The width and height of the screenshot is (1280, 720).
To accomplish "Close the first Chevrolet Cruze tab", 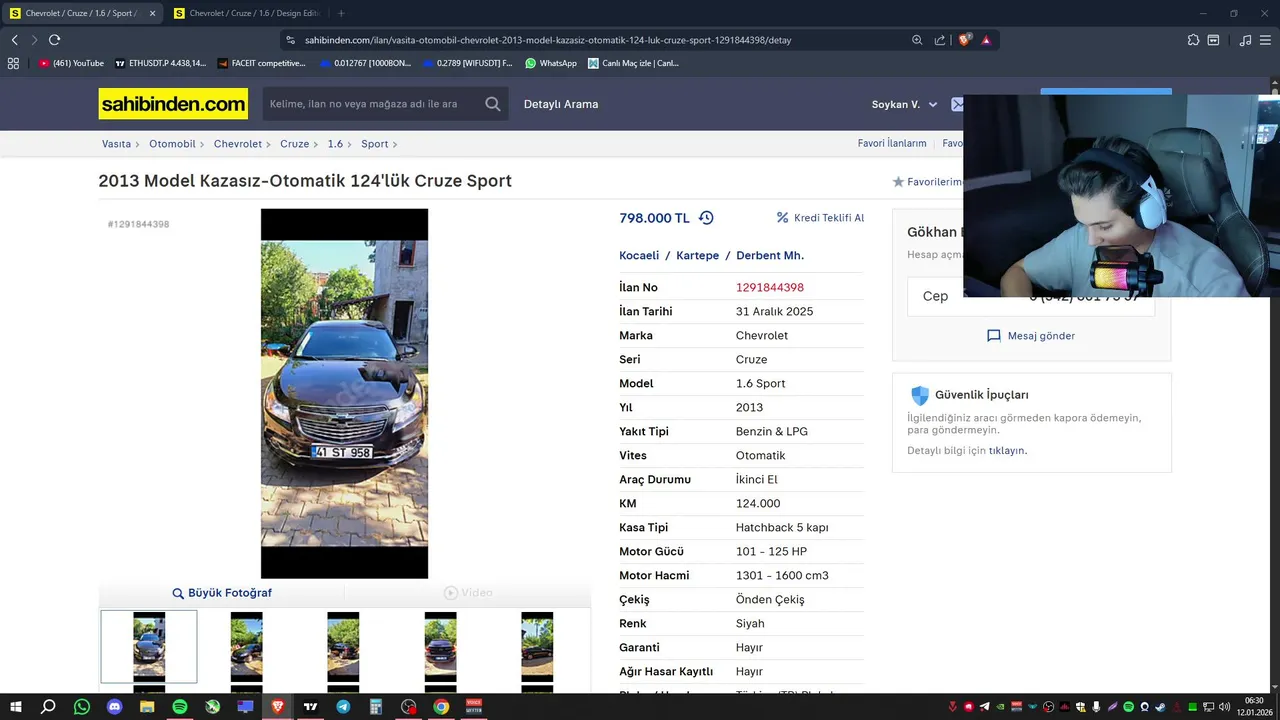I will (x=152, y=13).
